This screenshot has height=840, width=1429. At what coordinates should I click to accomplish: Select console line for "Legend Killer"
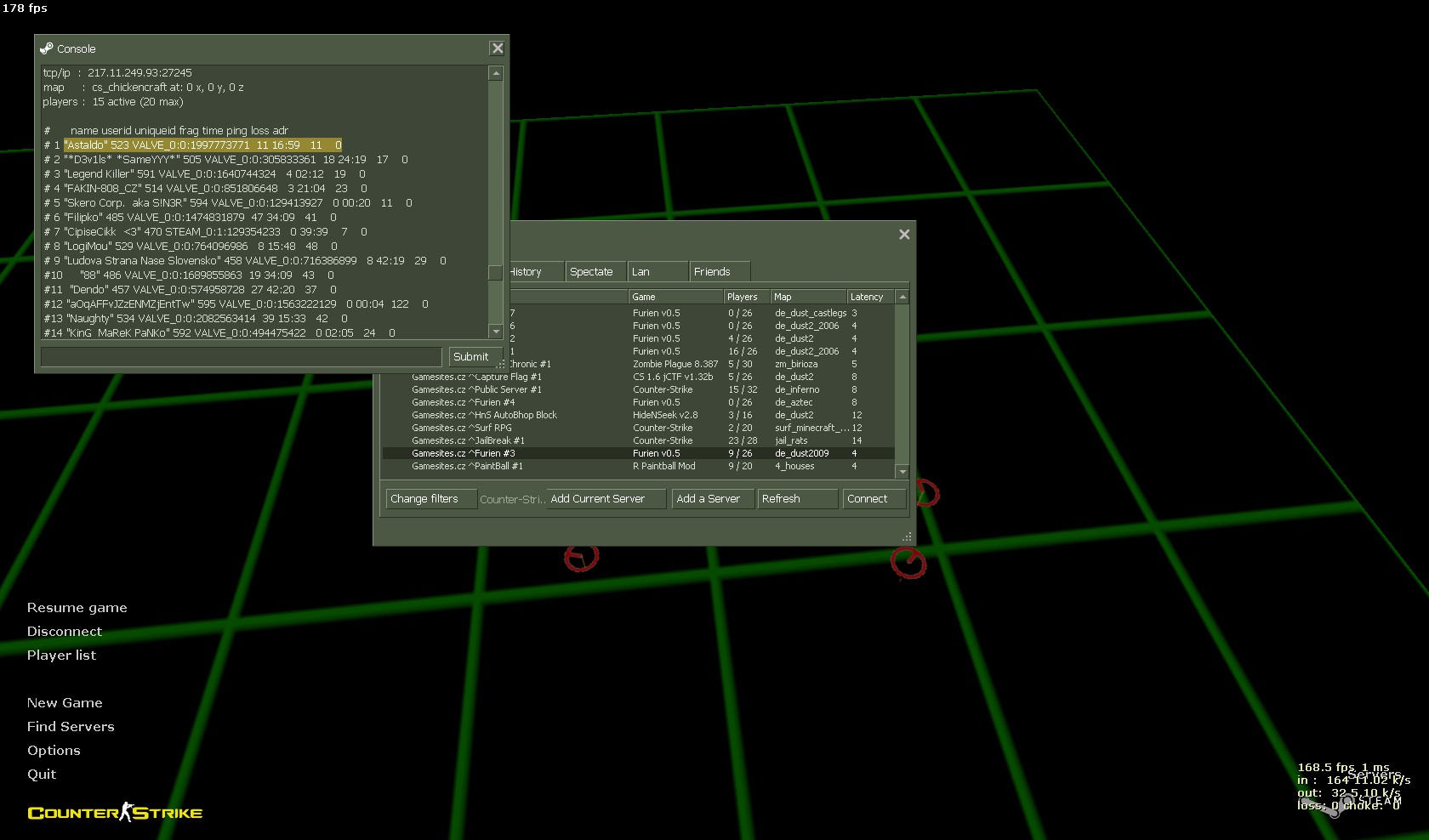[206, 174]
